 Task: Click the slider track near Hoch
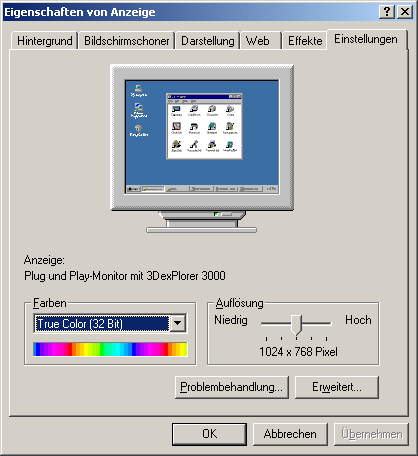click(317, 323)
